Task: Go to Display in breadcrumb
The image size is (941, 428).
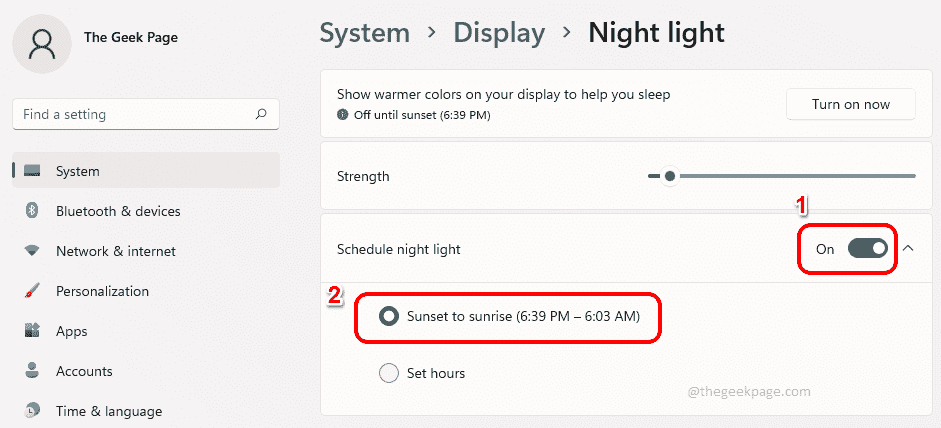Action: click(x=499, y=33)
